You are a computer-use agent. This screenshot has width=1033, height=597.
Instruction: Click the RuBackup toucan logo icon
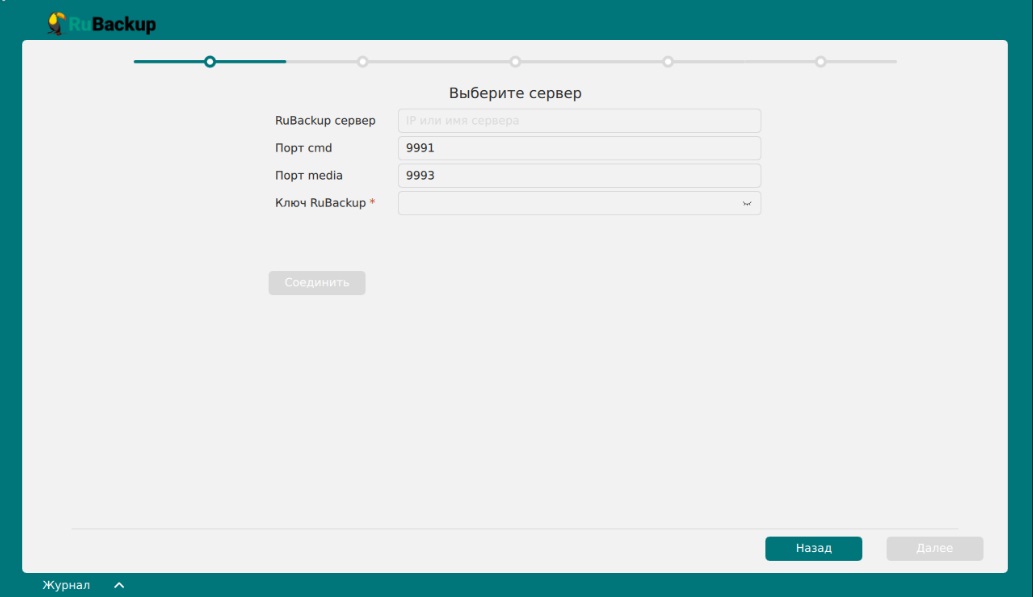(x=57, y=22)
